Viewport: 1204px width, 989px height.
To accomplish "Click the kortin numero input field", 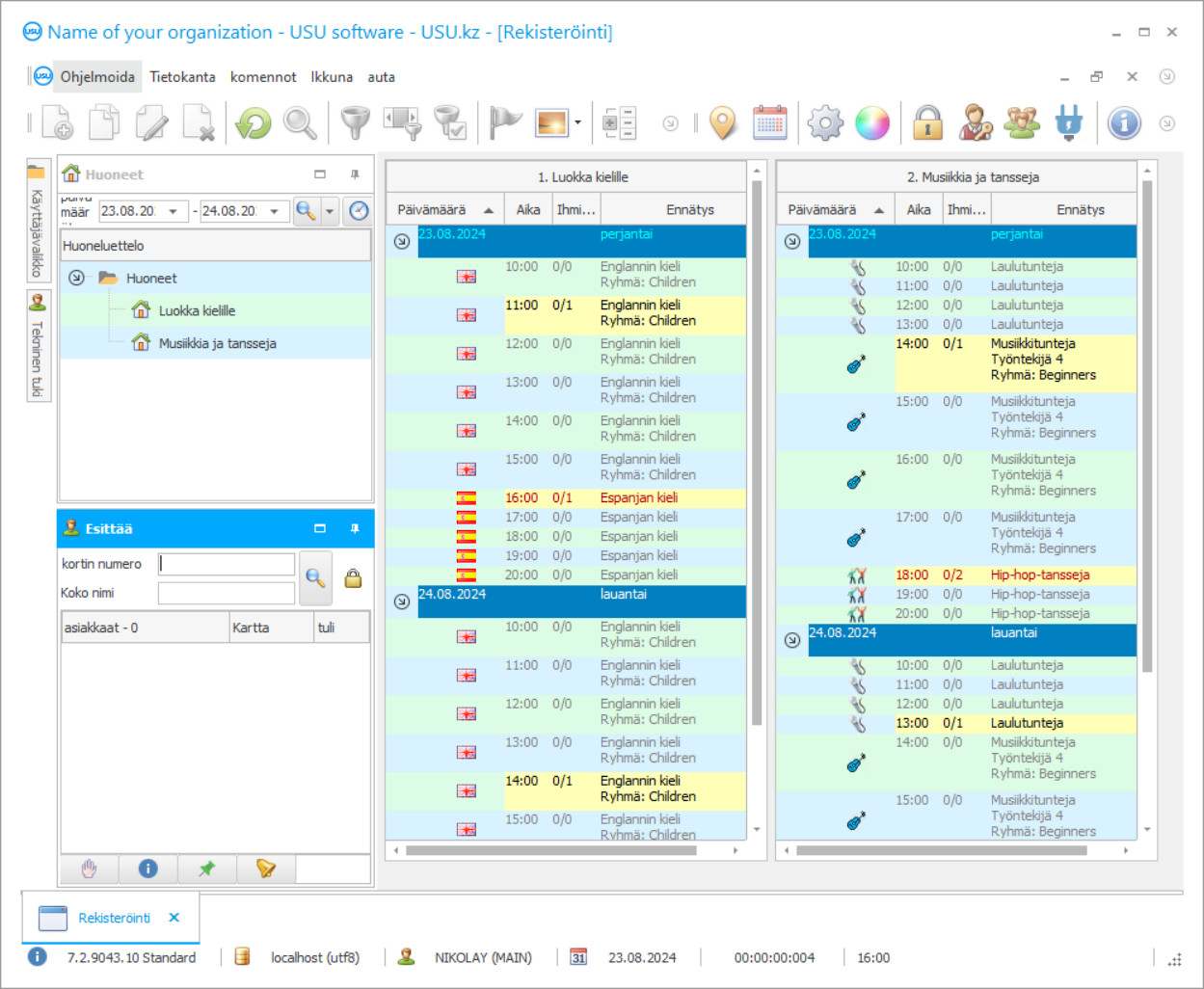I will pos(227,564).
